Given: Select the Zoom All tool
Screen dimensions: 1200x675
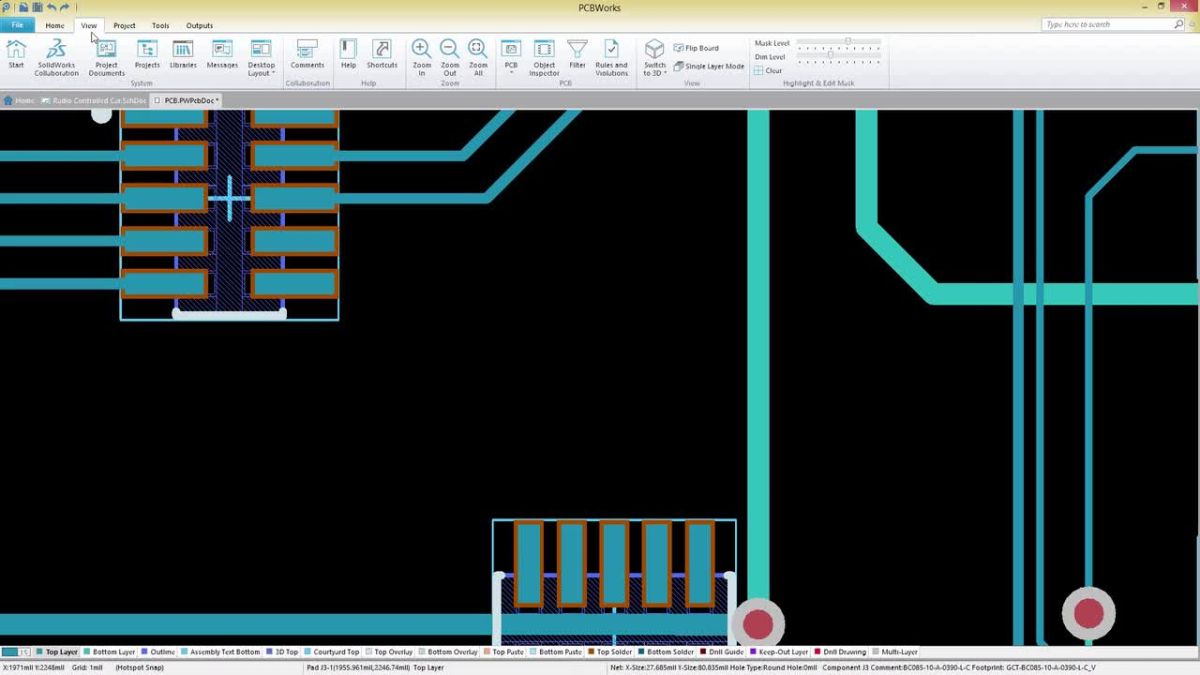Looking at the screenshot, I should (x=477, y=57).
